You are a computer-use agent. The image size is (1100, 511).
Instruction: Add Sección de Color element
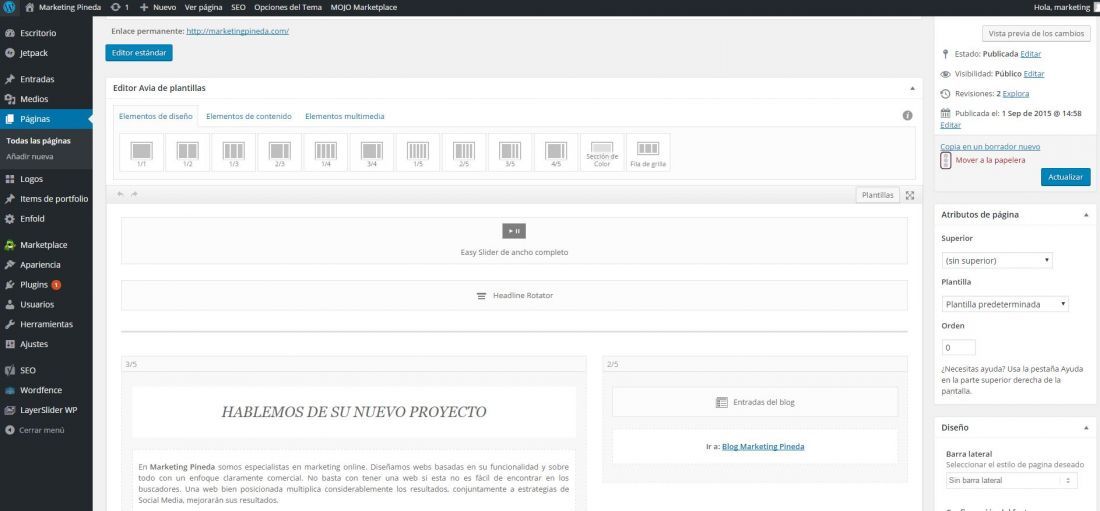click(x=602, y=152)
